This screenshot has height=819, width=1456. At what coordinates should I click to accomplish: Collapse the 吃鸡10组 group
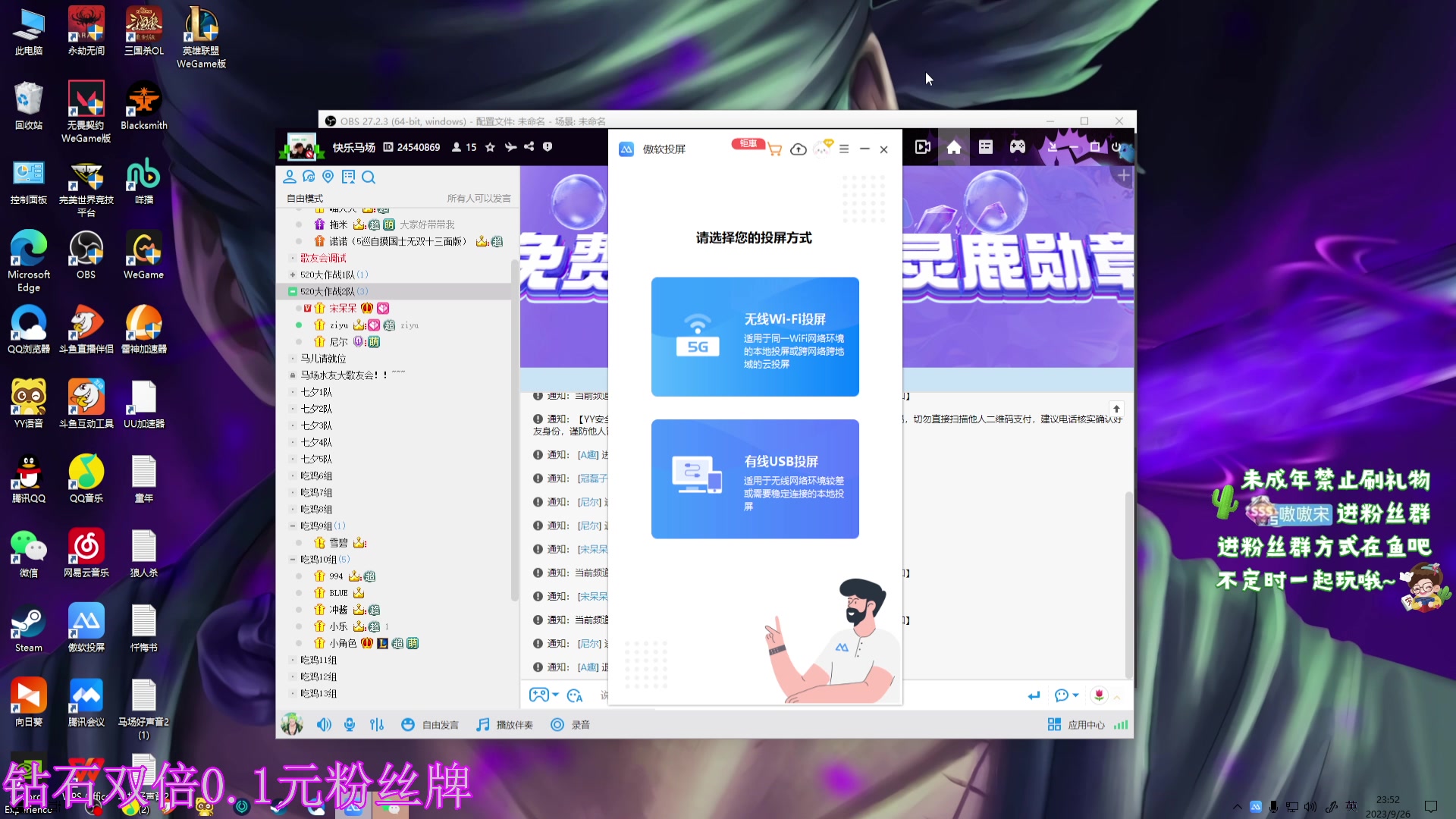point(293,559)
